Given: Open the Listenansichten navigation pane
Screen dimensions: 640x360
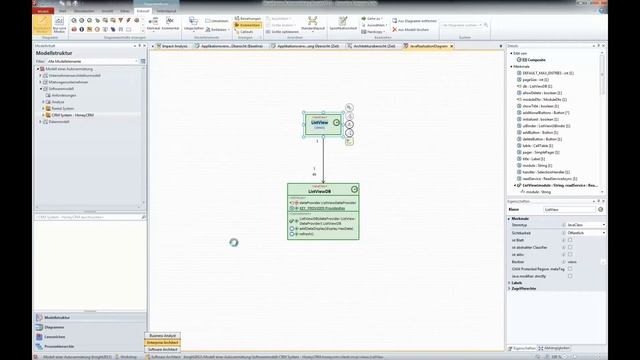Looking at the screenshot, I should pos(90,337).
